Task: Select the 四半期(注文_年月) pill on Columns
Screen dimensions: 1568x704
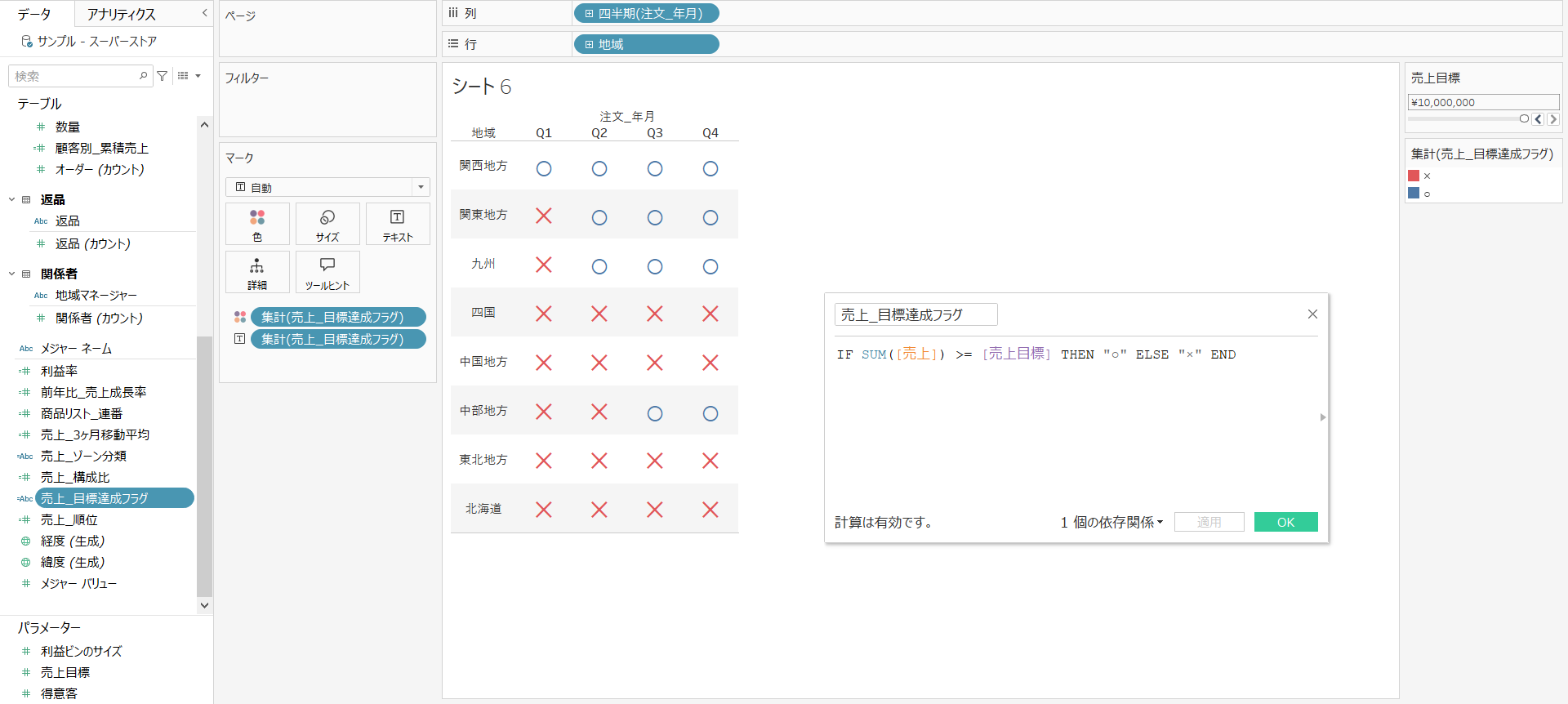Action: tap(647, 13)
